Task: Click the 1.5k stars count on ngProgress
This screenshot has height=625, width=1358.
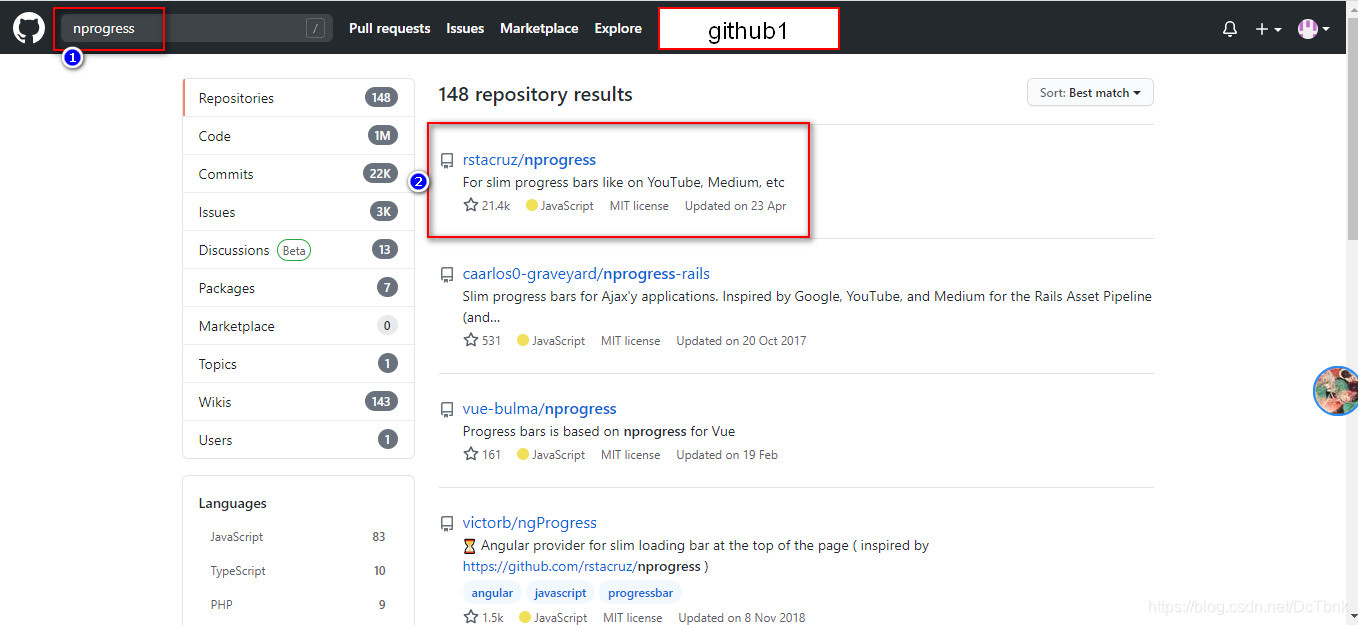Action: (483, 618)
